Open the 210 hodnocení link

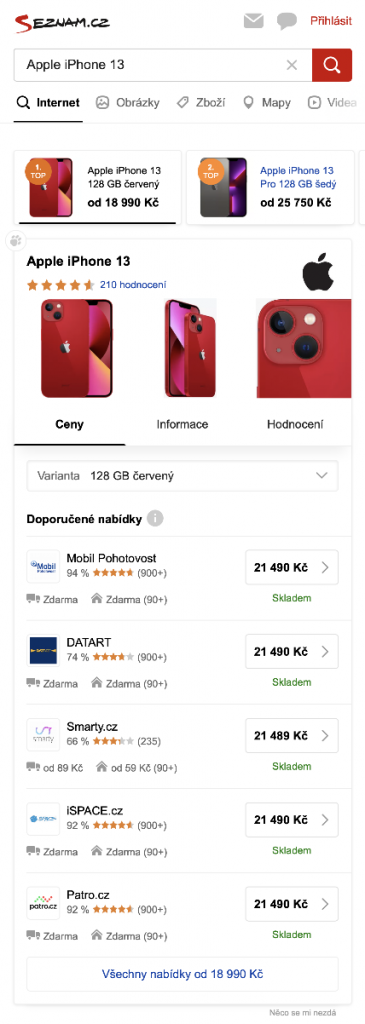133,285
